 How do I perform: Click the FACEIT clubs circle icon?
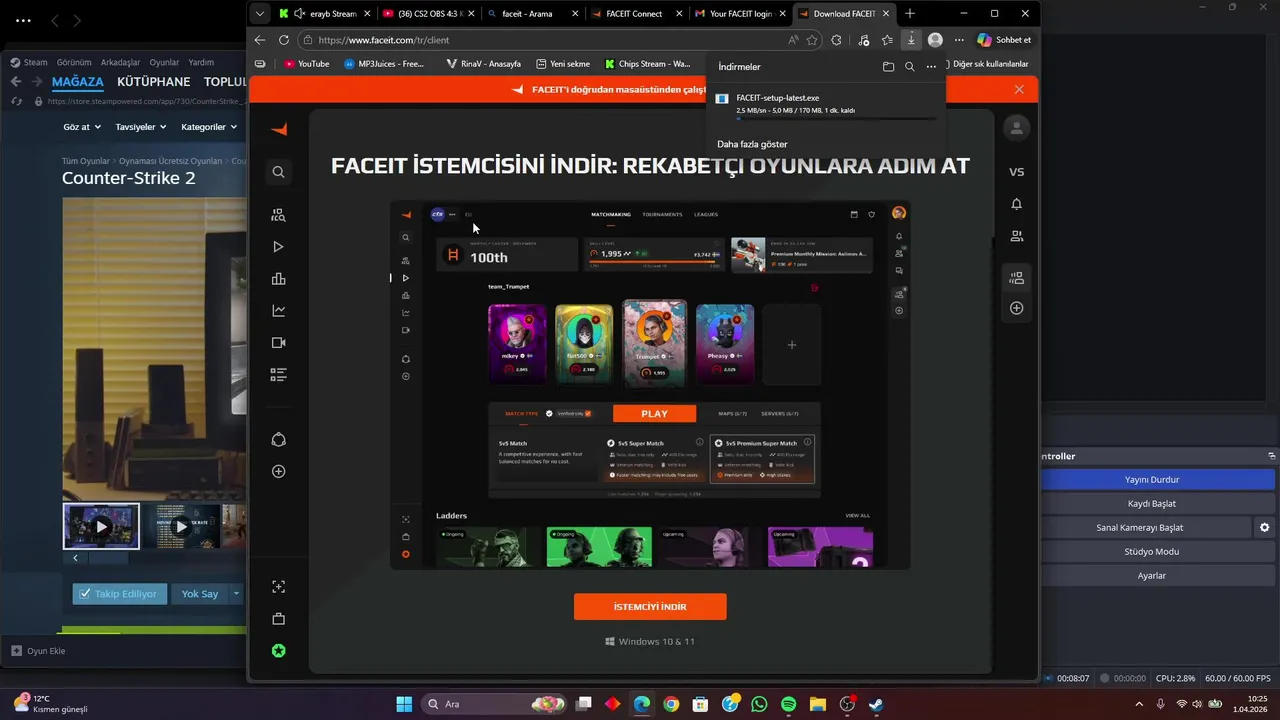click(x=278, y=440)
